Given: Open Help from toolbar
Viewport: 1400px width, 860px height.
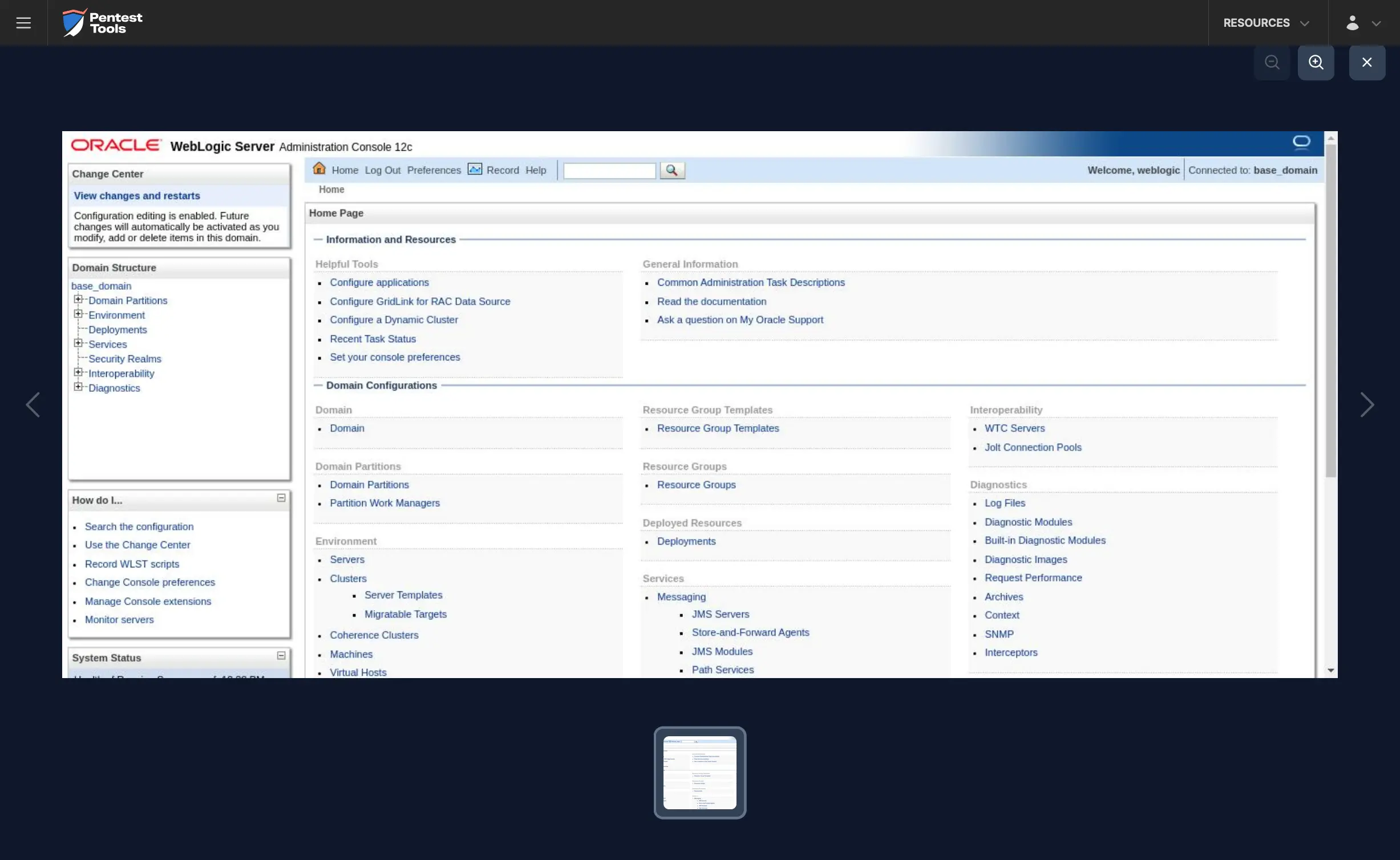Looking at the screenshot, I should click(x=536, y=170).
